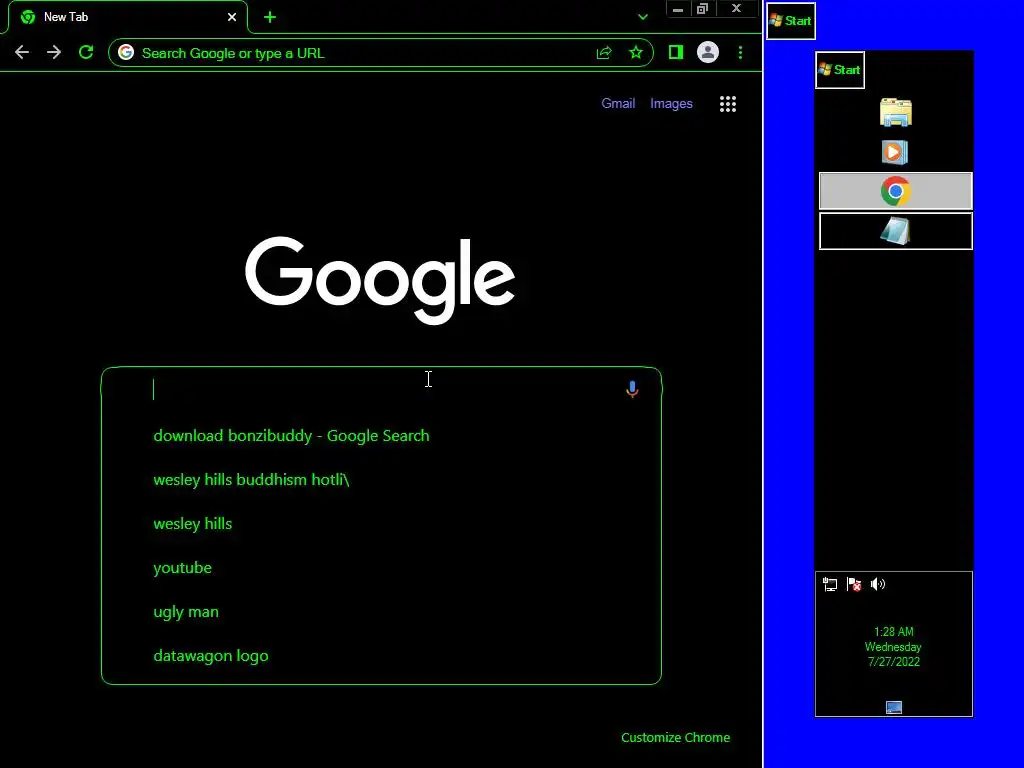1024x768 pixels.
Task: Choose the wesley hills suggestion
Action: point(193,524)
